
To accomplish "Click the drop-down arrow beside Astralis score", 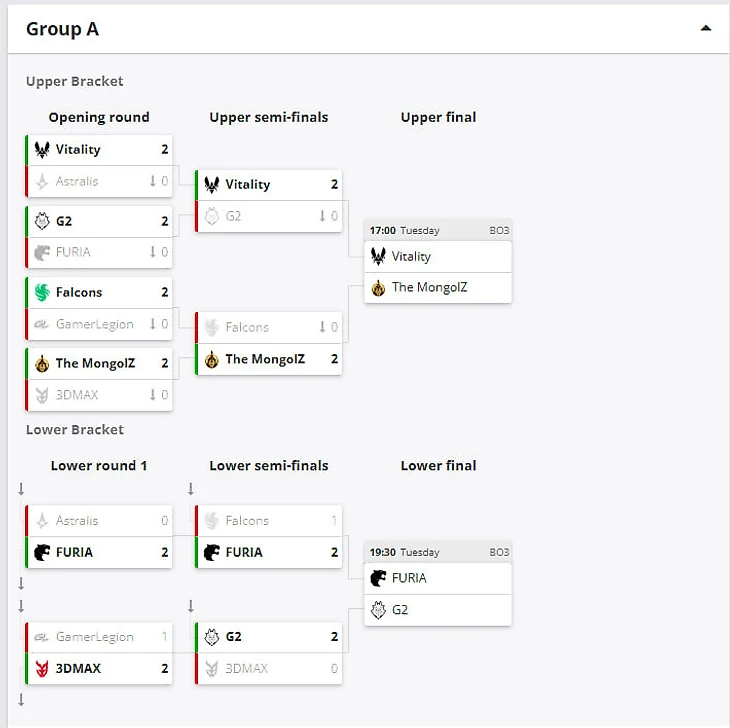I will [x=152, y=182].
